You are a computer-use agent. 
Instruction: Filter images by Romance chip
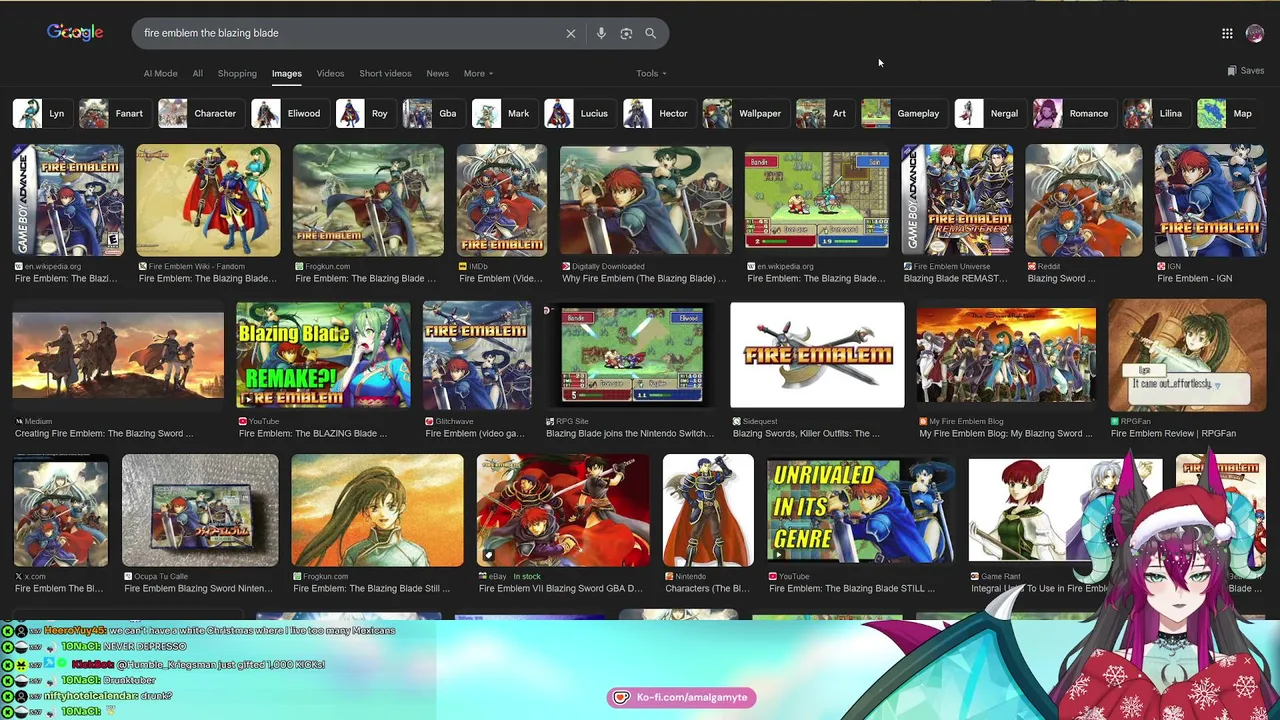click(x=1073, y=113)
